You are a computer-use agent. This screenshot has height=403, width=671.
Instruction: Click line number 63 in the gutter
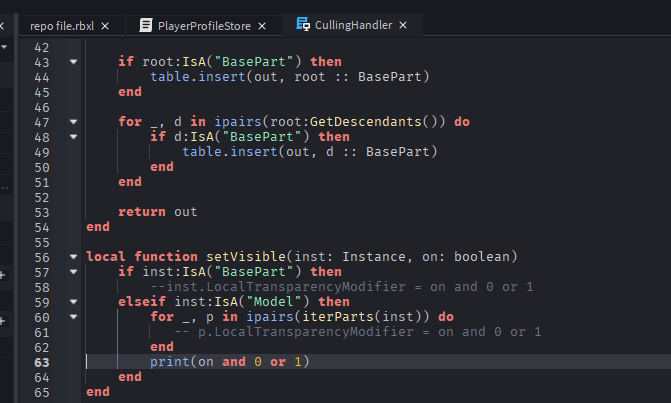tap(41, 362)
